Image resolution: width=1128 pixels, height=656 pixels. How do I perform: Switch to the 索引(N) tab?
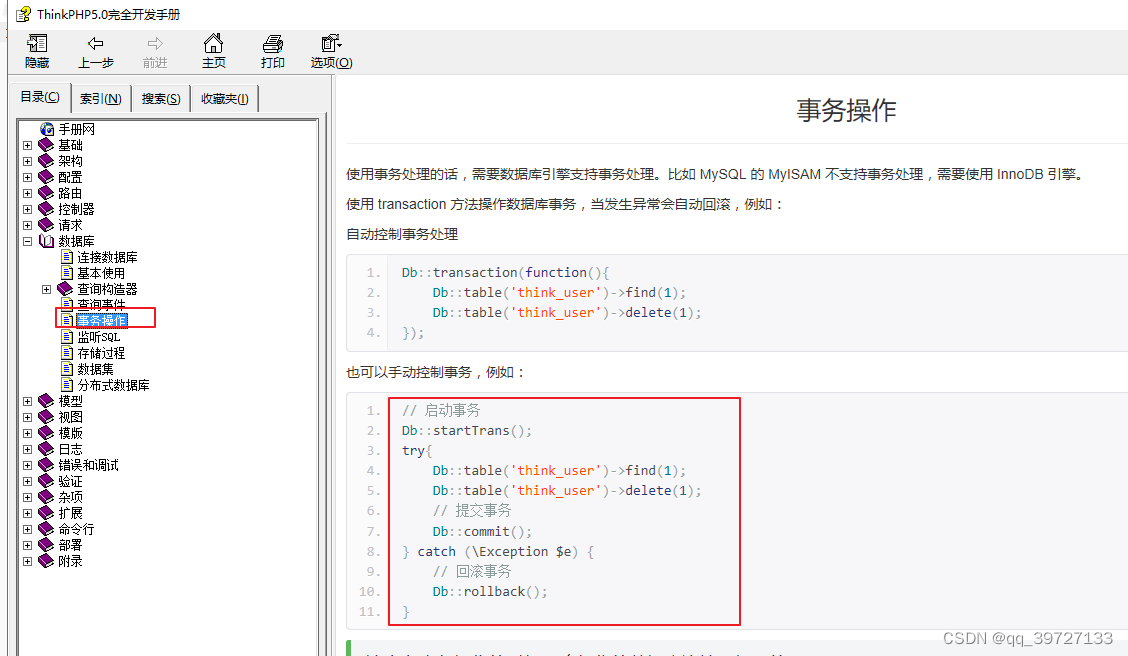[x=101, y=99]
